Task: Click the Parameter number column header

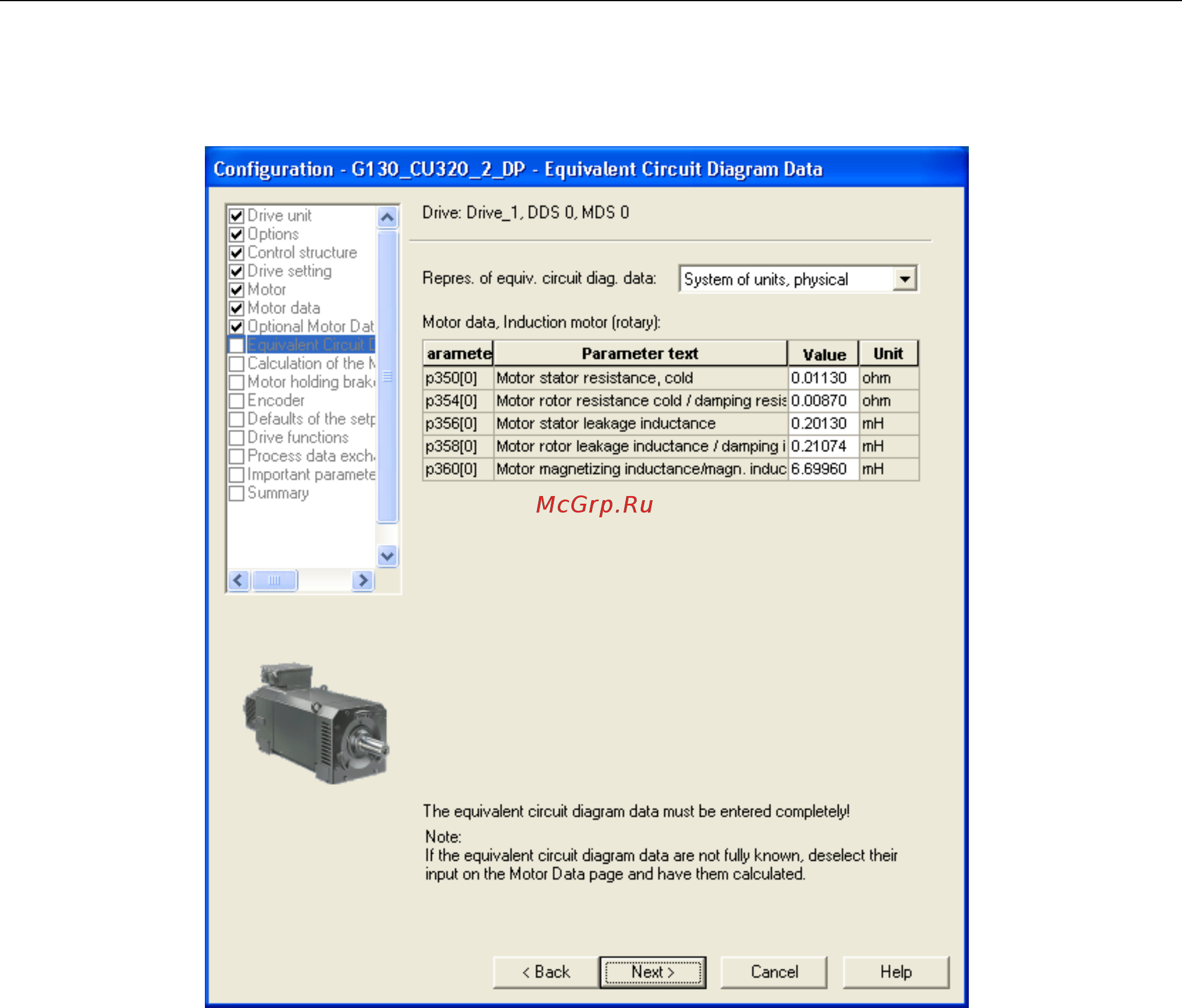Action: [458, 353]
